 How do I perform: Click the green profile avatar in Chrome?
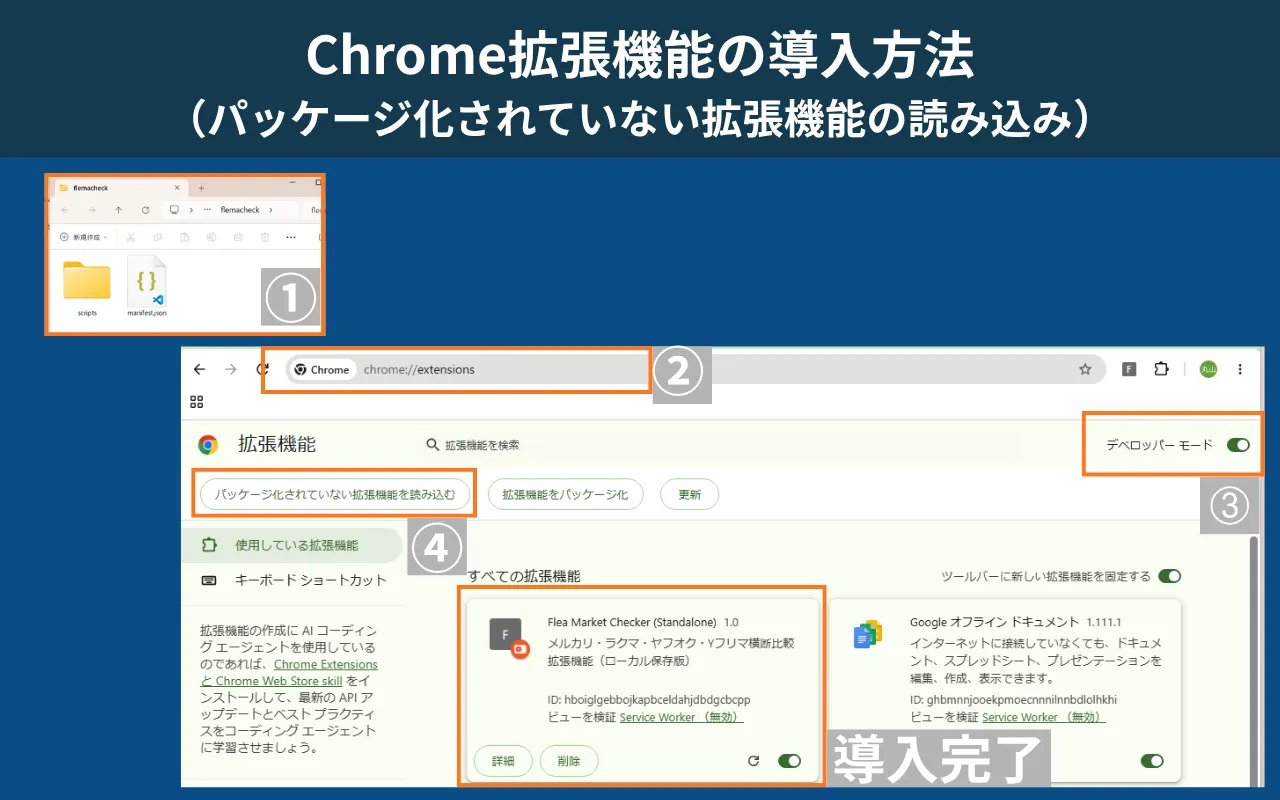click(1208, 369)
